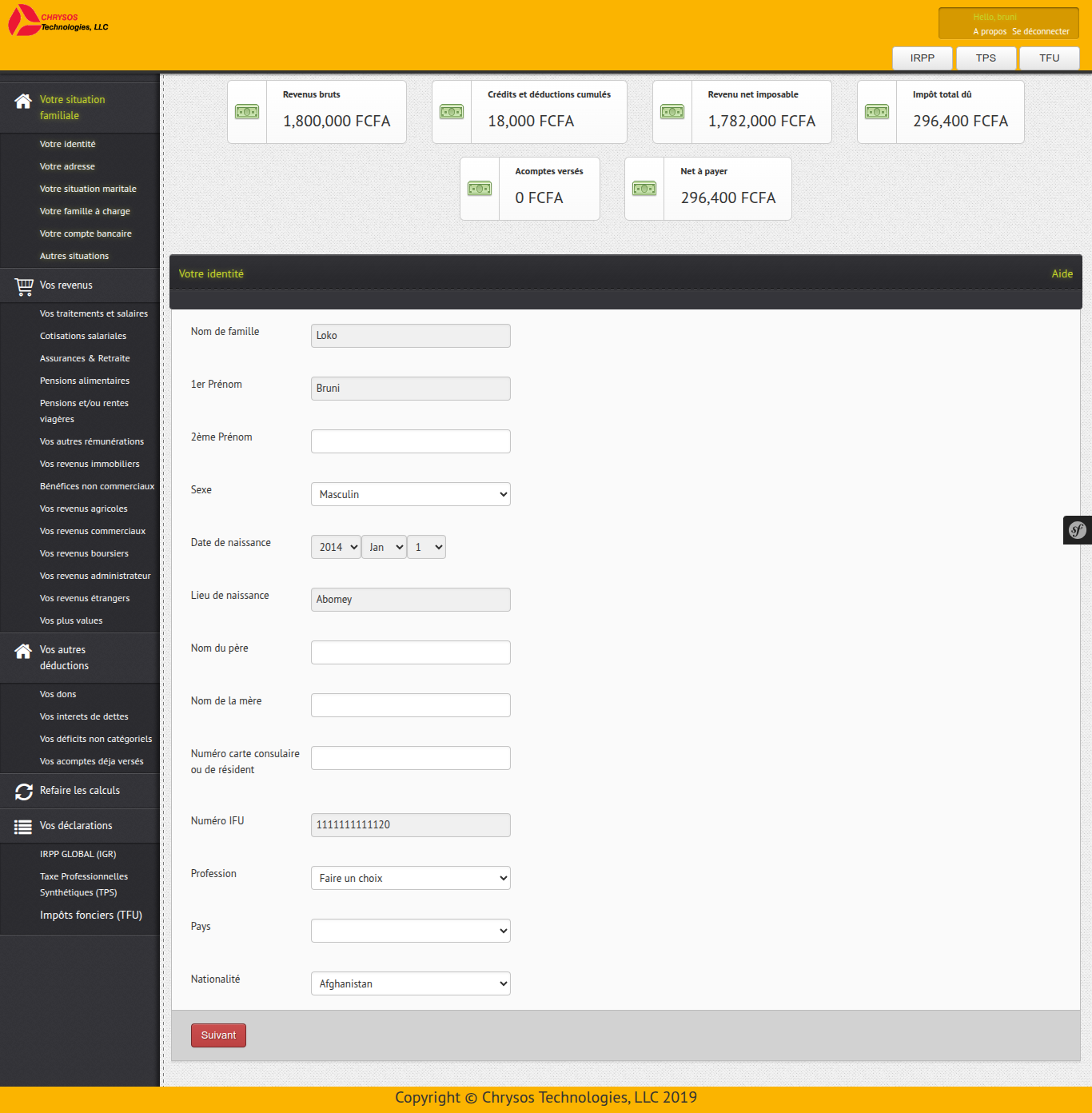Switch to the IRPP tab
Image resolution: width=1092 pixels, height=1113 pixels.
coord(923,58)
